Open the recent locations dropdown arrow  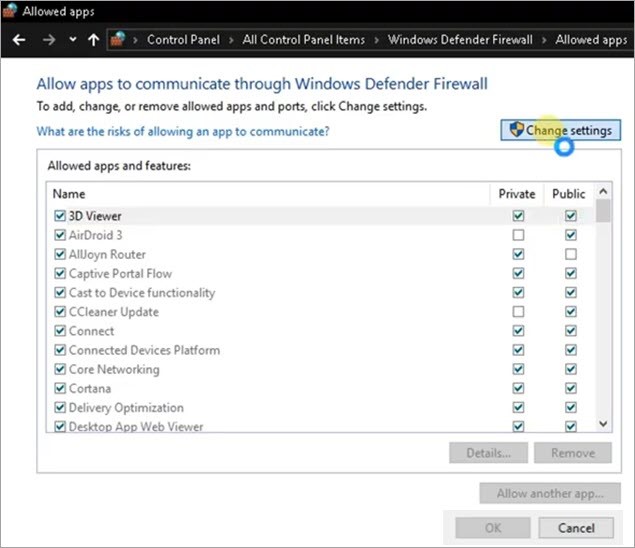[x=72, y=39]
